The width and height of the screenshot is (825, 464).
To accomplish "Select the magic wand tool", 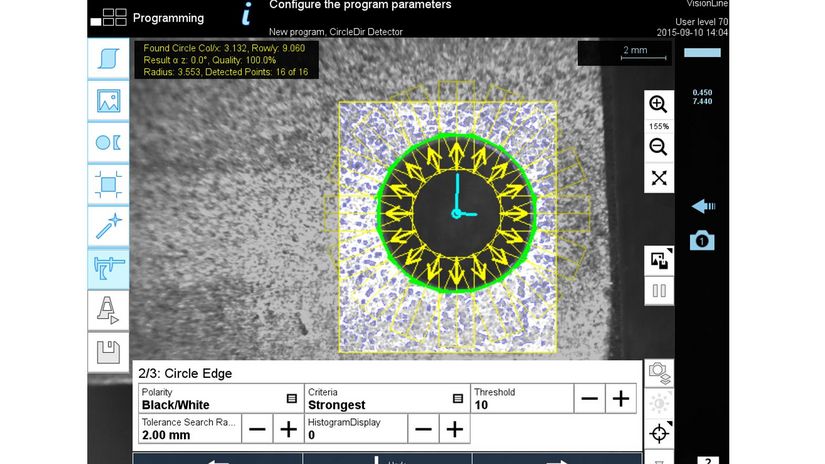I will (x=108, y=226).
